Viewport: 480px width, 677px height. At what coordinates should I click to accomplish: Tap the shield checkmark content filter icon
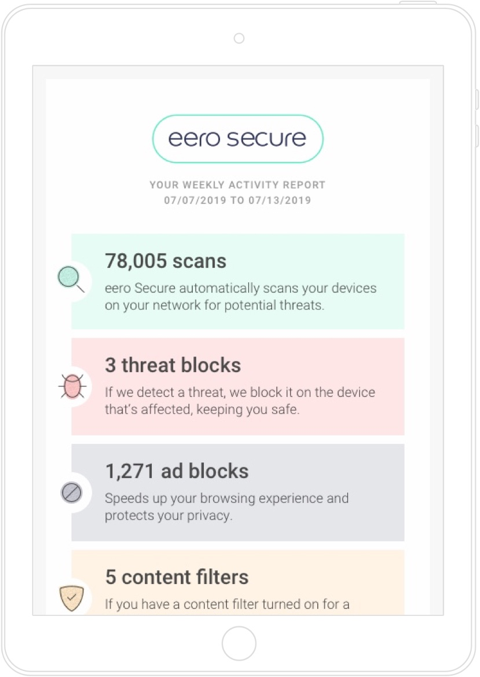(x=71, y=598)
